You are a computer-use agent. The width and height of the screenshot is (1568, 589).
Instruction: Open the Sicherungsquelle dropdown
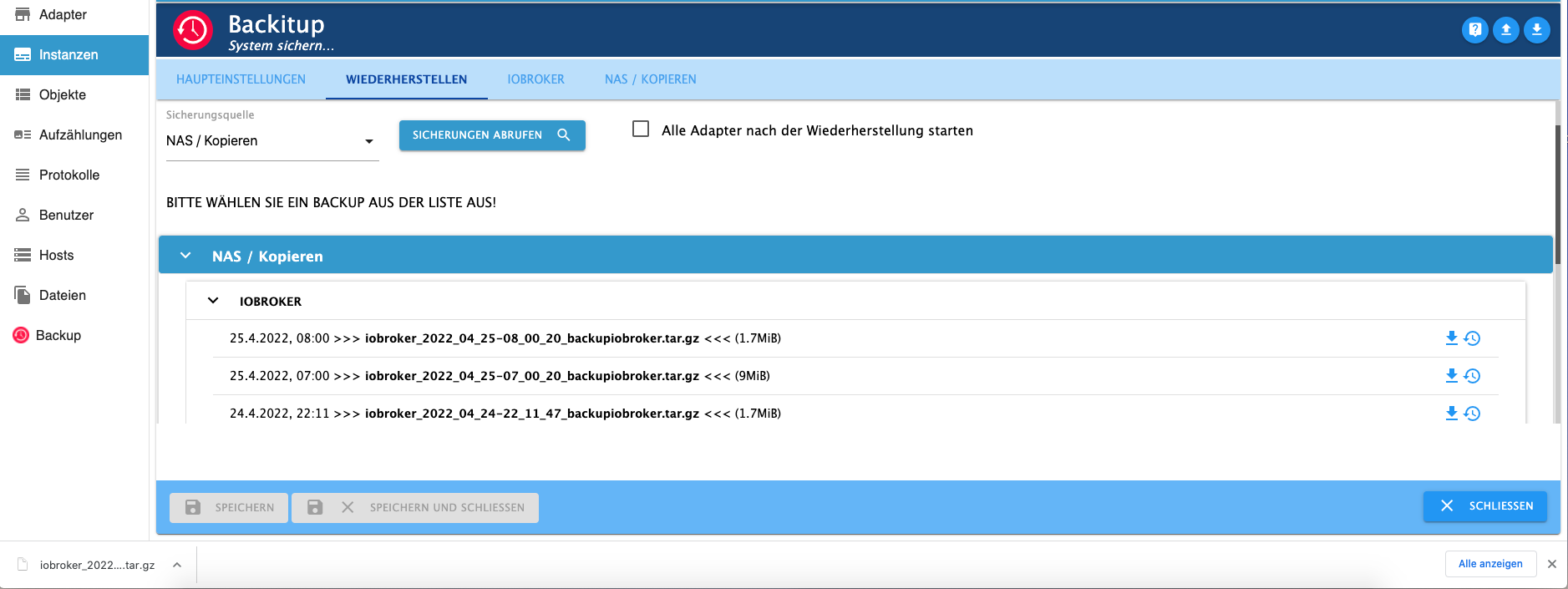click(272, 141)
